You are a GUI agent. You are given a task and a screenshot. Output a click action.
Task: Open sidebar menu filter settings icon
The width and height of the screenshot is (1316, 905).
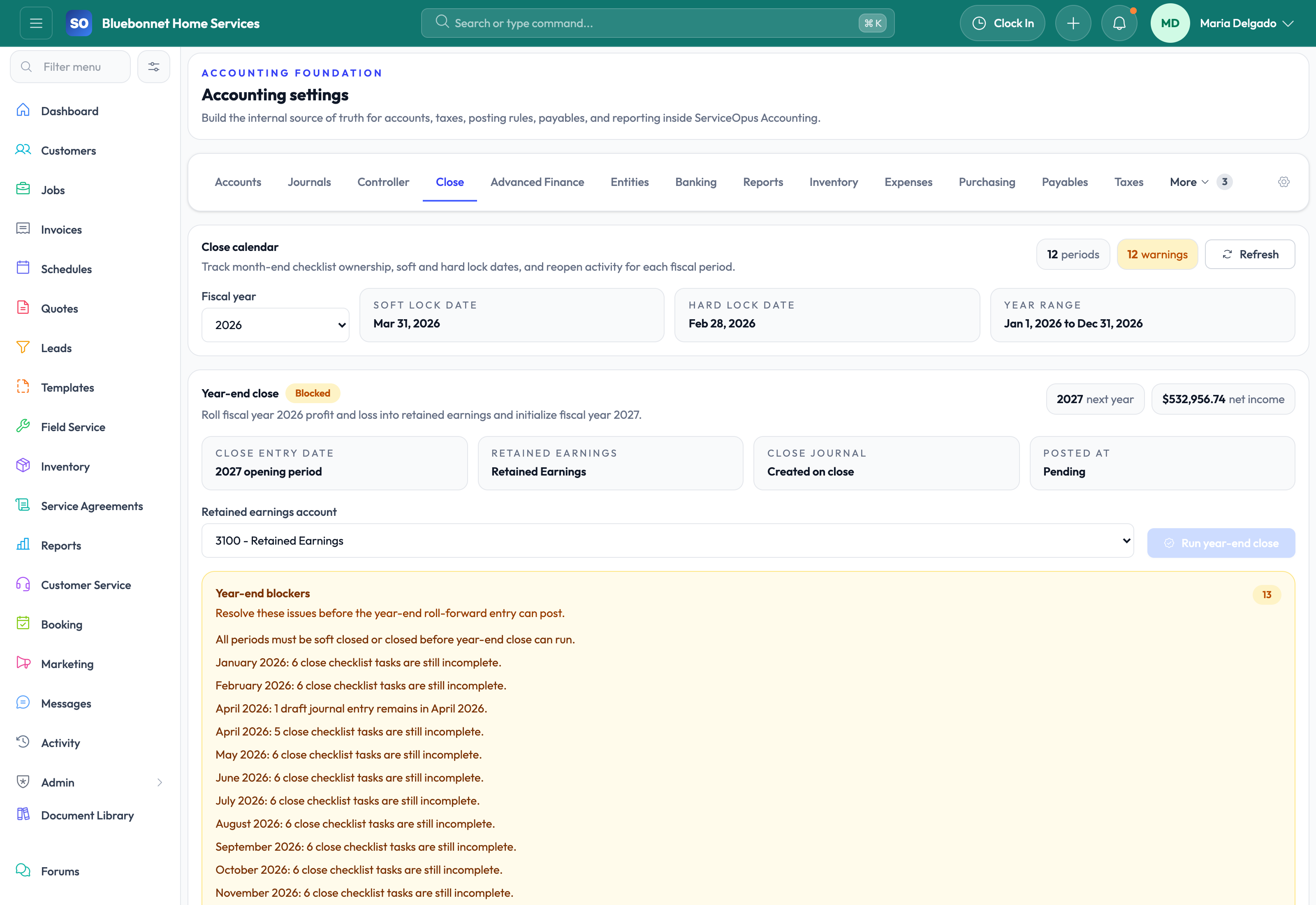coord(153,67)
